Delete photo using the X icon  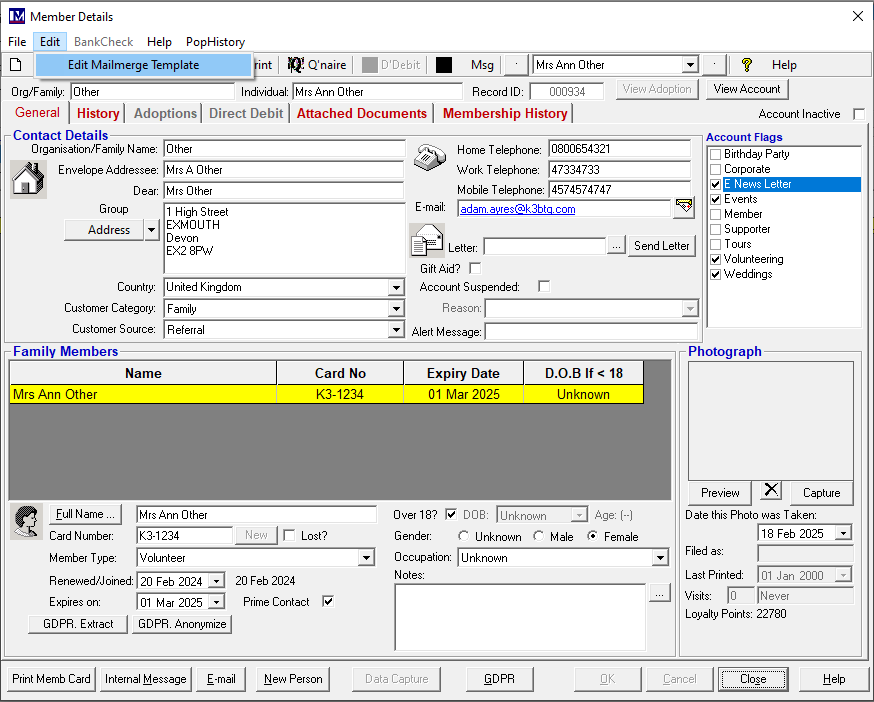pyautogui.click(x=770, y=491)
